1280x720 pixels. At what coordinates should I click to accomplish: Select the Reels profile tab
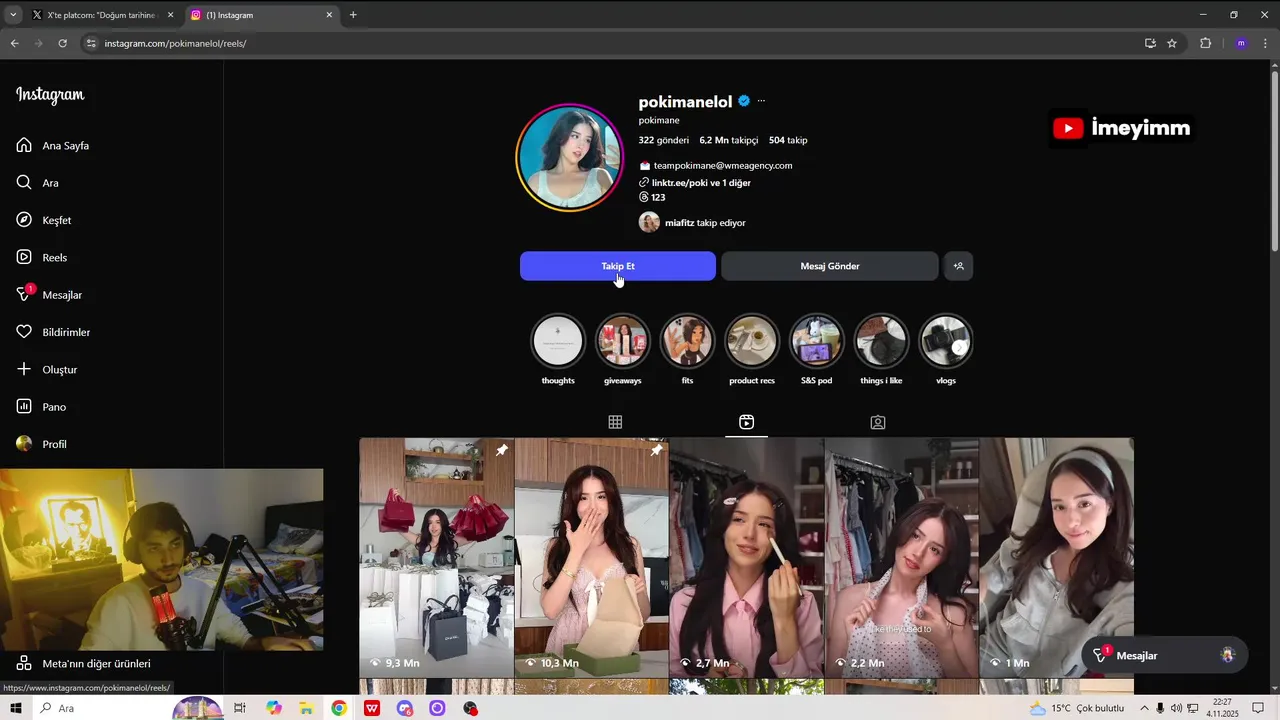tap(746, 422)
